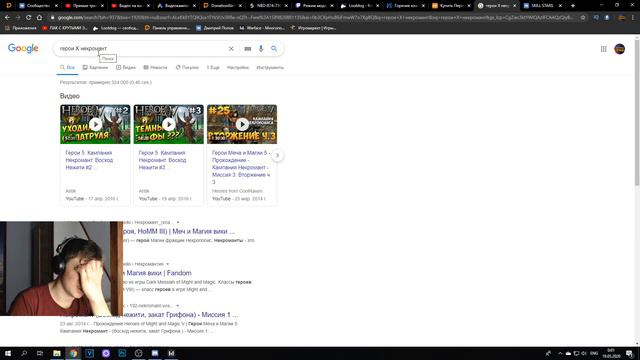
Task: Expand options for Fandom result URL
Action: (167, 264)
